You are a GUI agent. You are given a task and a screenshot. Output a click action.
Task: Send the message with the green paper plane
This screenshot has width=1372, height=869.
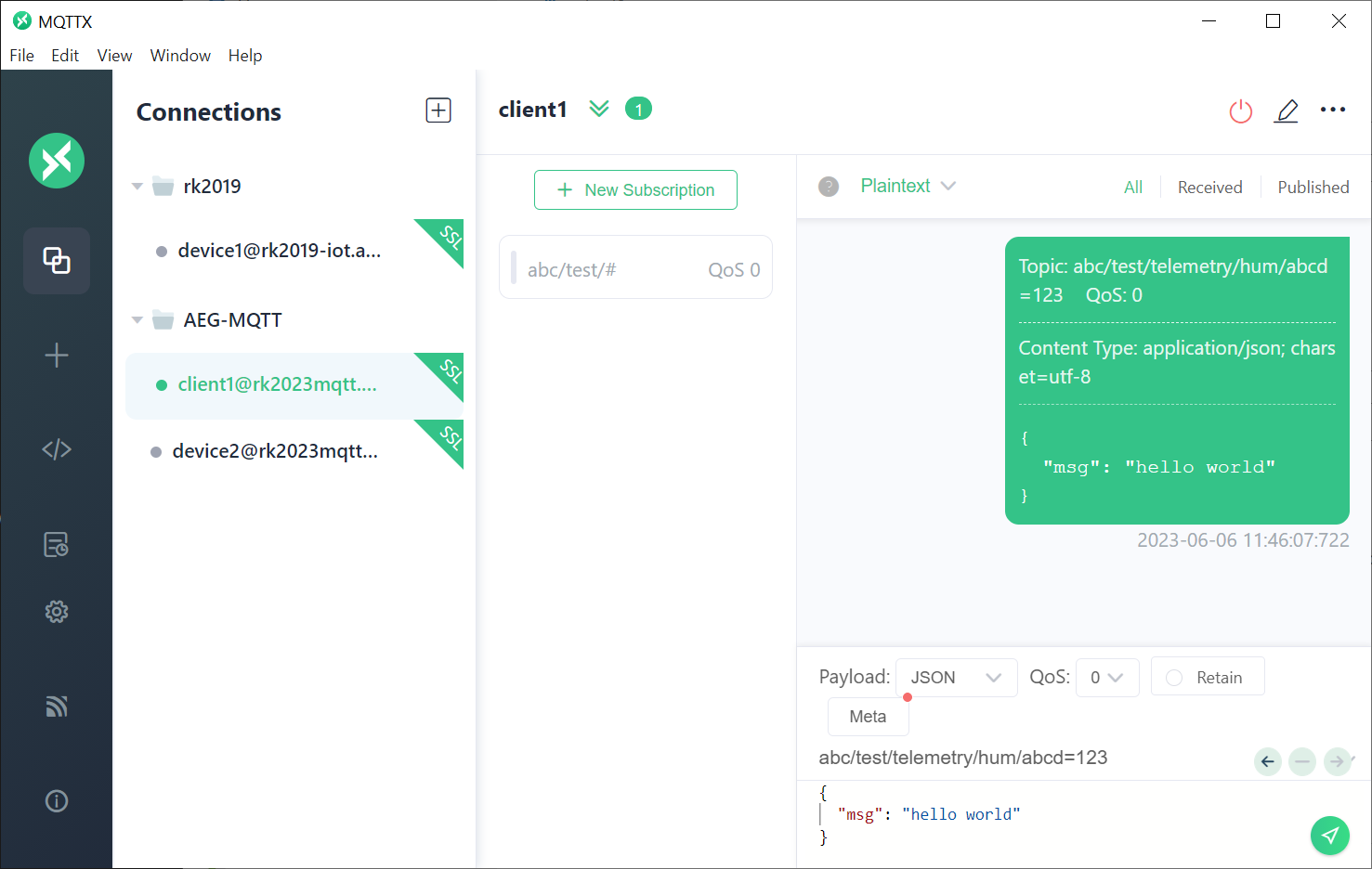coord(1330,835)
